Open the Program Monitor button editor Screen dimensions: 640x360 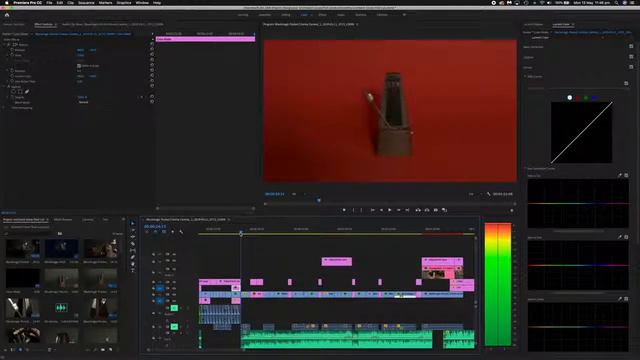pyautogui.click(x=511, y=211)
